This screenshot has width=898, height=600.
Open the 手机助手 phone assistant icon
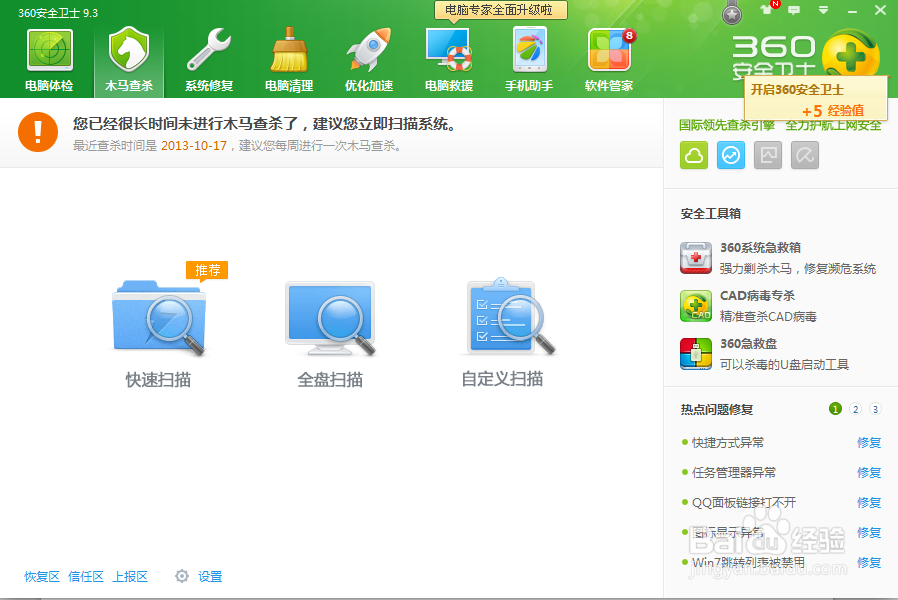coord(528,50)
